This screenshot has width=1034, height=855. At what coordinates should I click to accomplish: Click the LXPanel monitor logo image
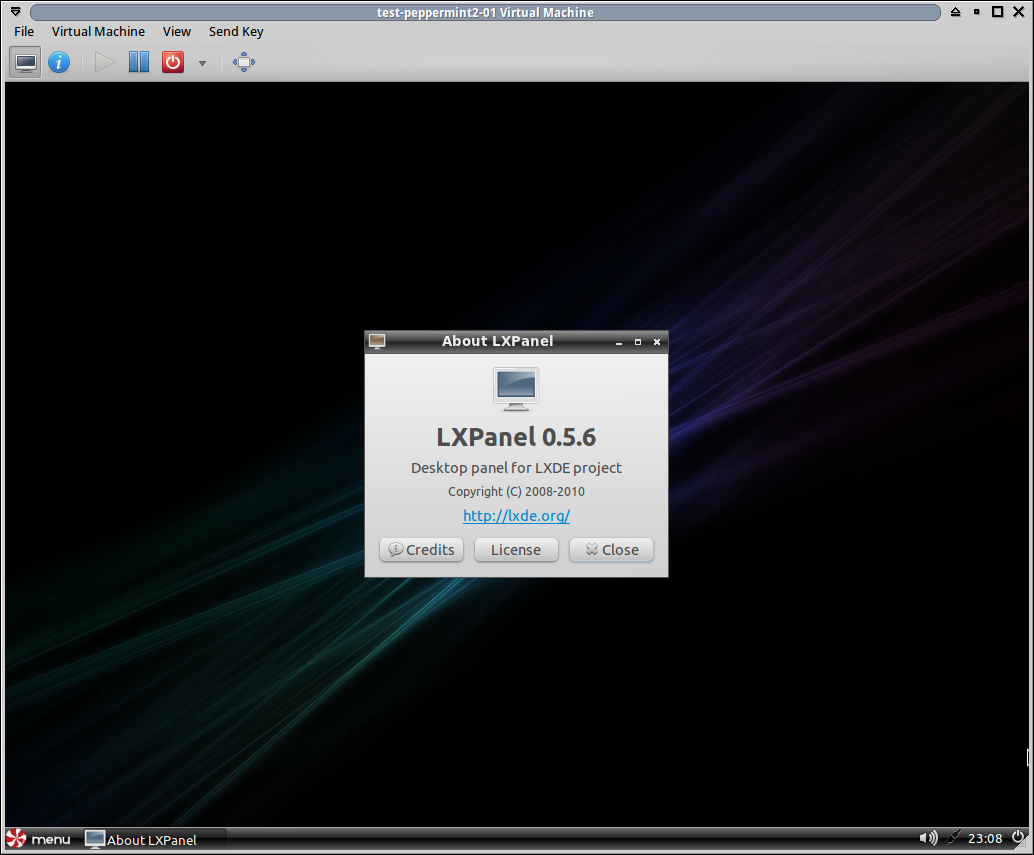point(516,389)
